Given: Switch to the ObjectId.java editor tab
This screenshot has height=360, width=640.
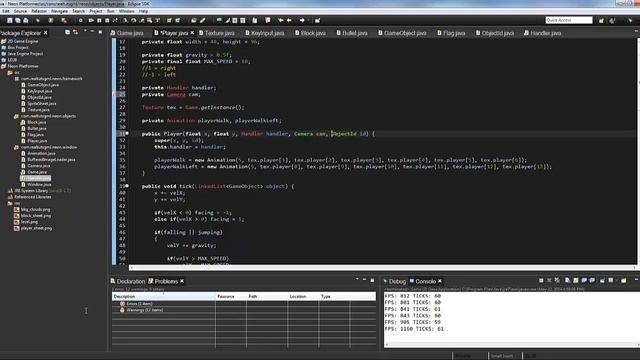Looking at the screenshot, I should [x=495, y=33].
